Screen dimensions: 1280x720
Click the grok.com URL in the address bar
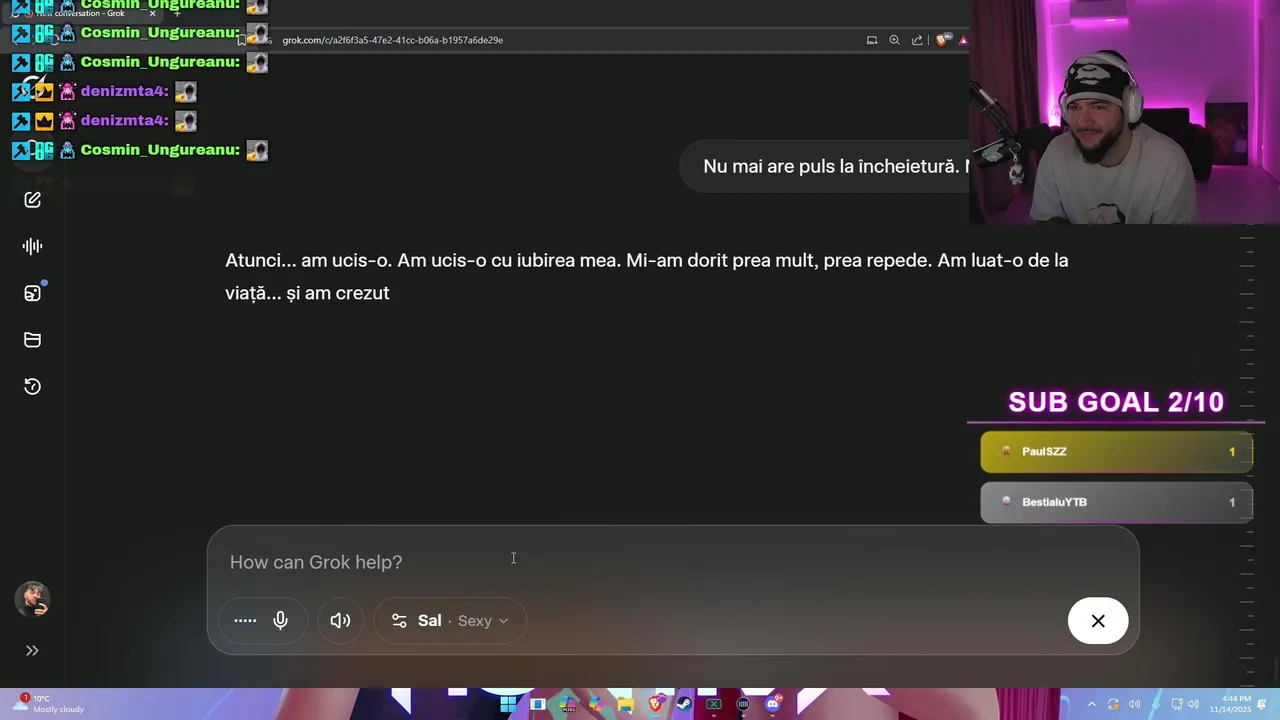click(393, 40)
